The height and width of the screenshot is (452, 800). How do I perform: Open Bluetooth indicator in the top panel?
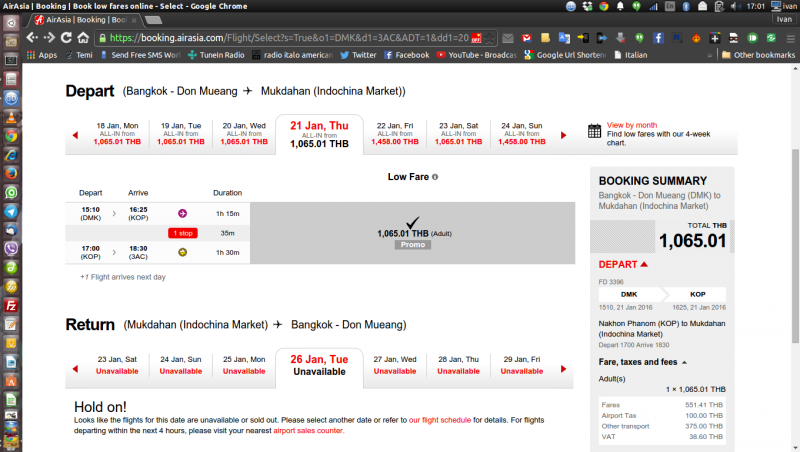click(x=686, y=6)
